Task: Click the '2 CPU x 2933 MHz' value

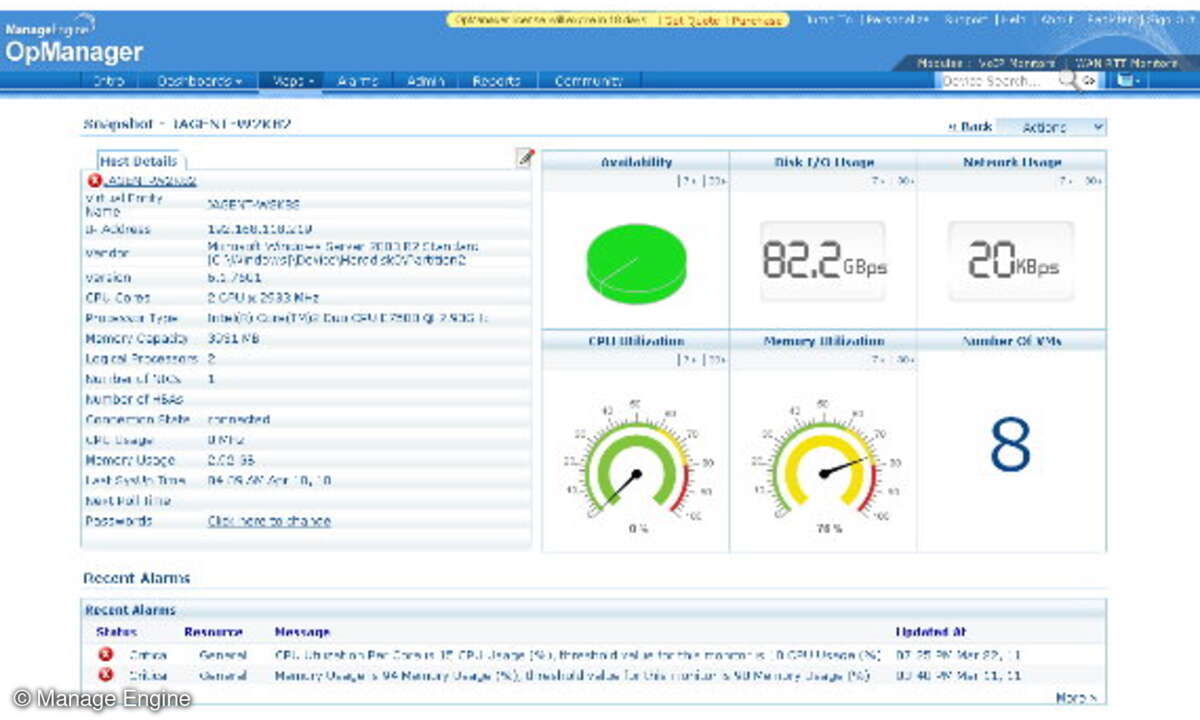Action: 261,298
